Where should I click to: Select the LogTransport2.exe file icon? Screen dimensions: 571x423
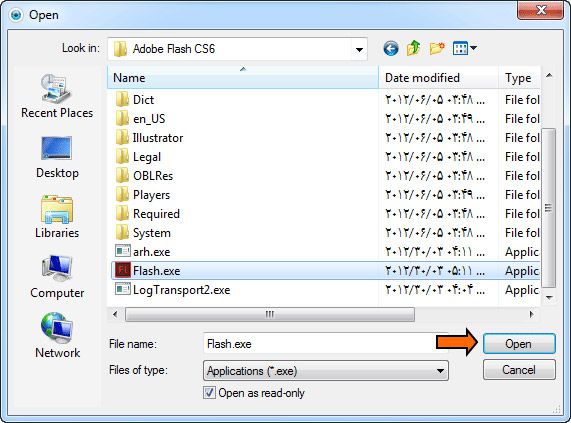[x=122, y=289]
